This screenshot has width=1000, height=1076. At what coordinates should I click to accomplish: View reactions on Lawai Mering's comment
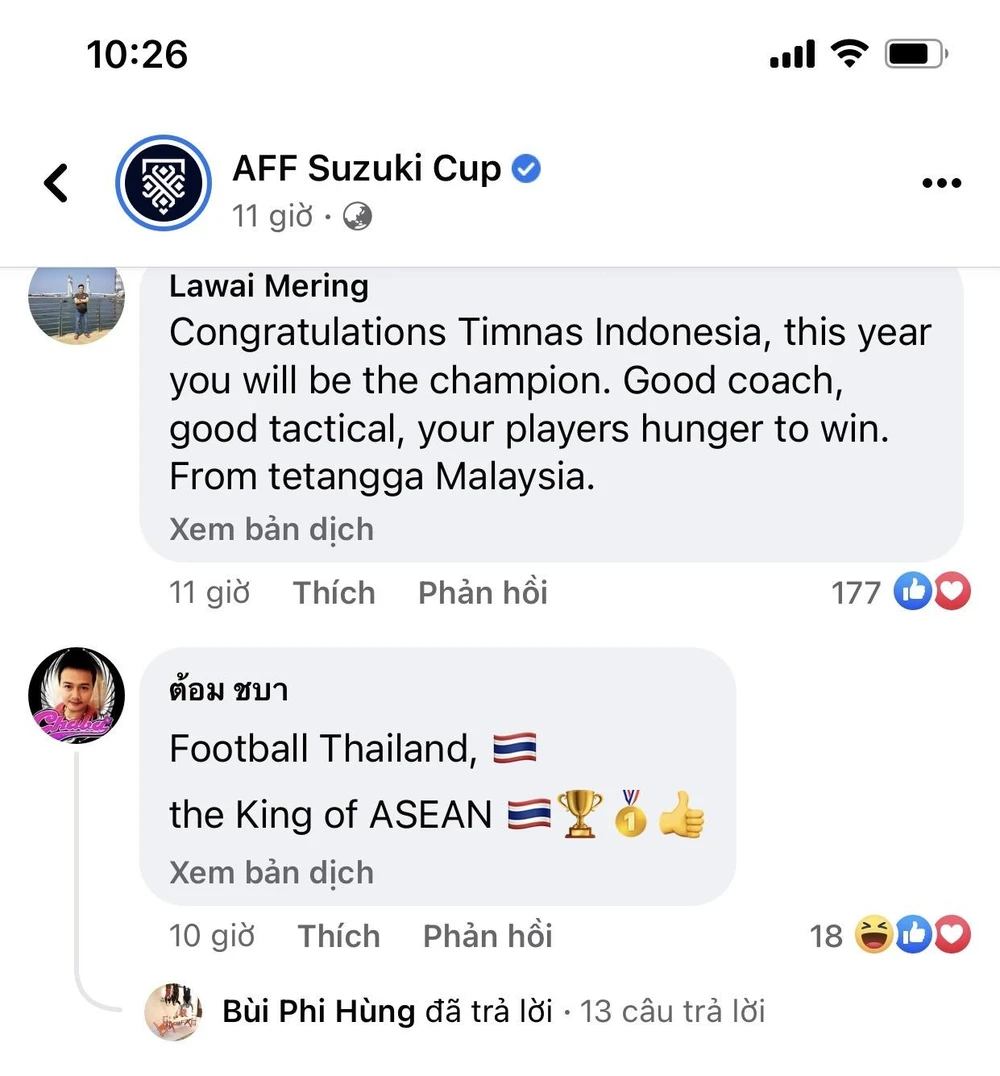[x=900, y=593]
